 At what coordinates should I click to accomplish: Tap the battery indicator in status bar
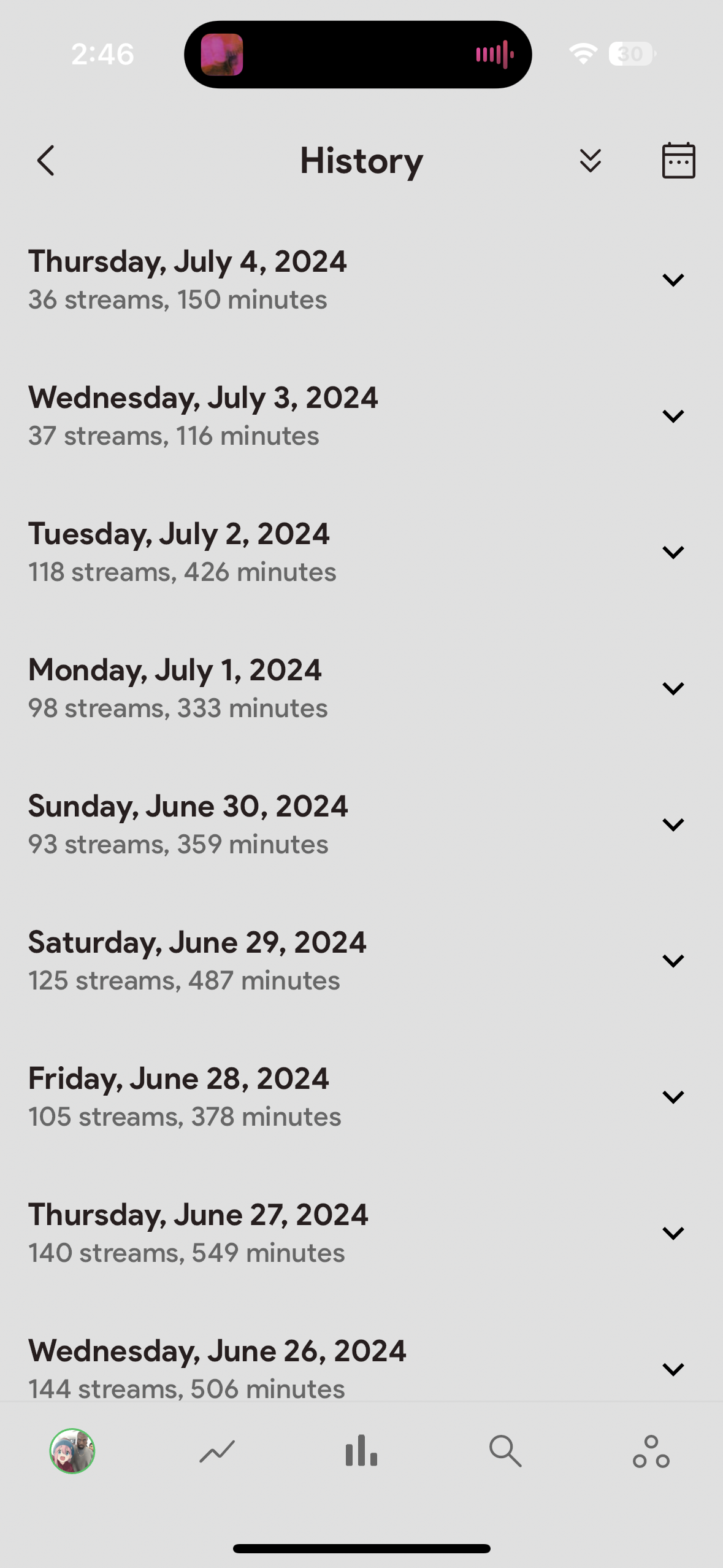[x=632, y=54]
